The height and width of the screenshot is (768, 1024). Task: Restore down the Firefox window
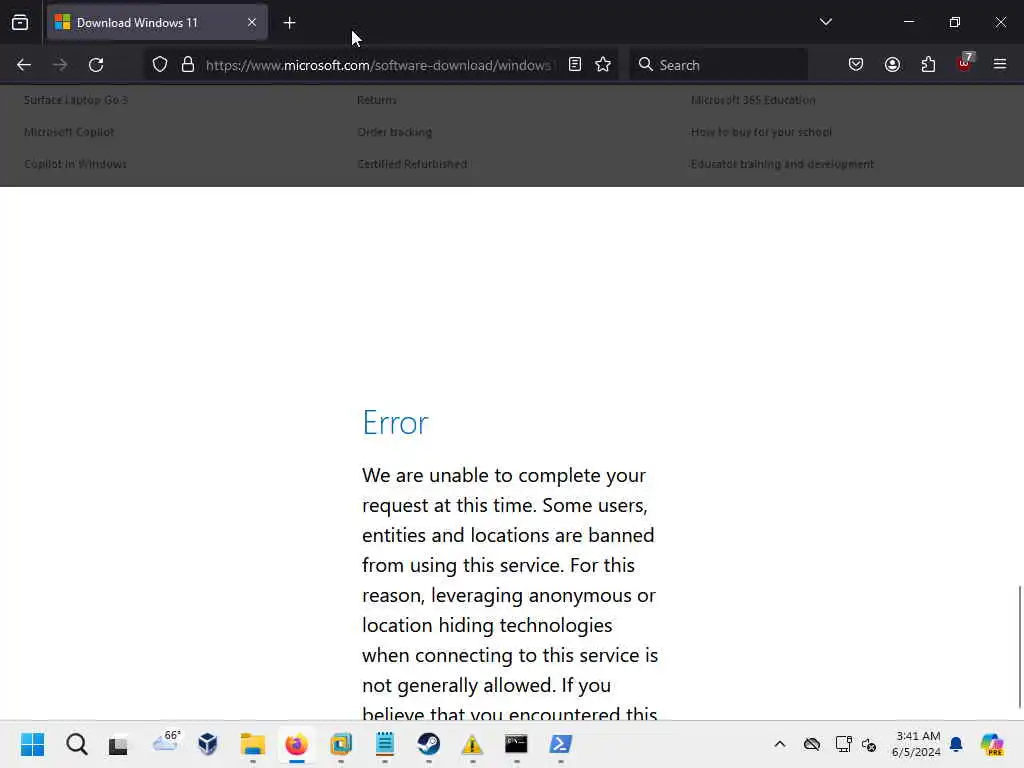point(955,22)
